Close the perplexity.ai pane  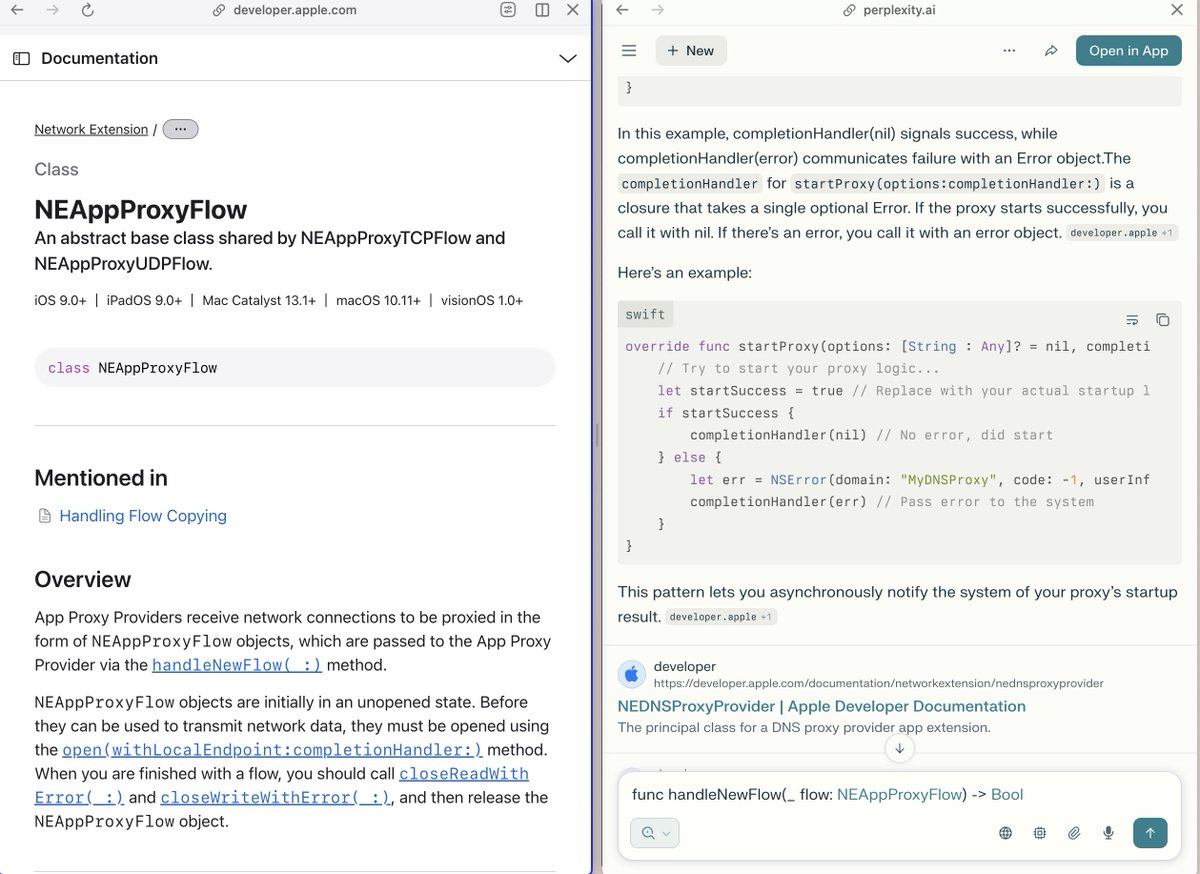point(1177,10)
